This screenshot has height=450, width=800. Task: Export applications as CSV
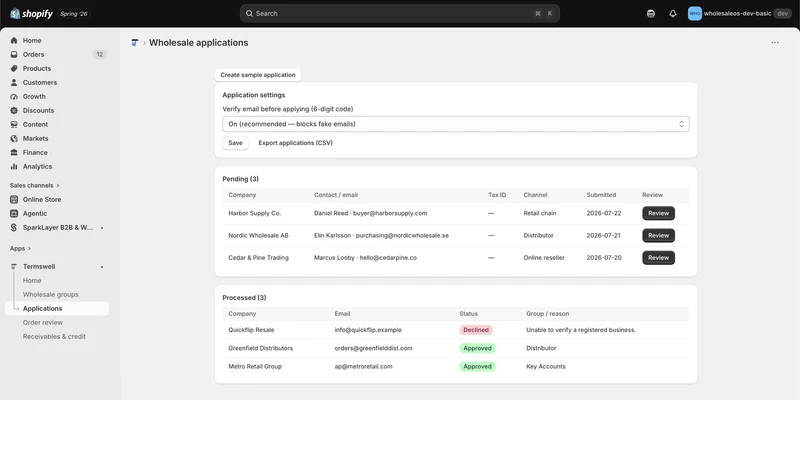295,143
